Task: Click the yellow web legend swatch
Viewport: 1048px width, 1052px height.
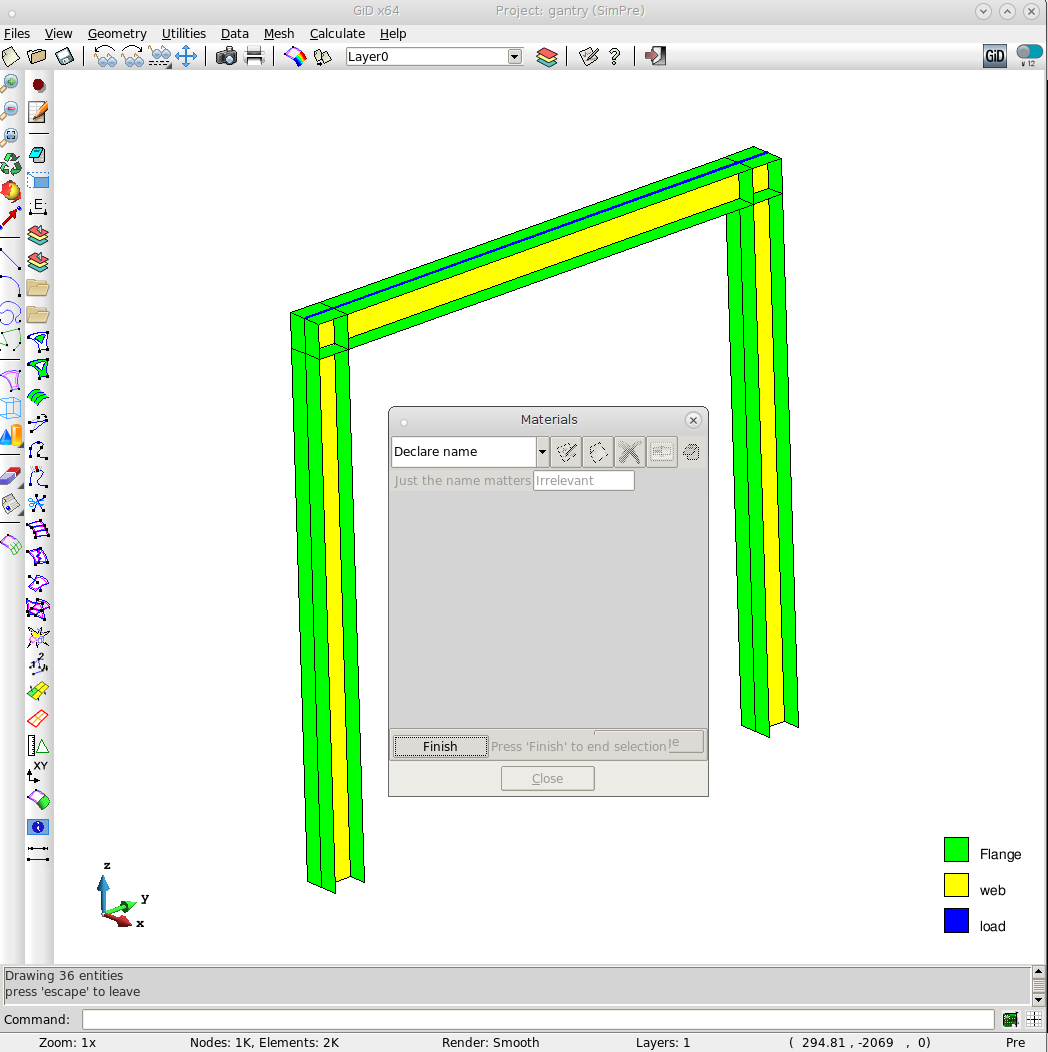Action: tap(957, 885)
